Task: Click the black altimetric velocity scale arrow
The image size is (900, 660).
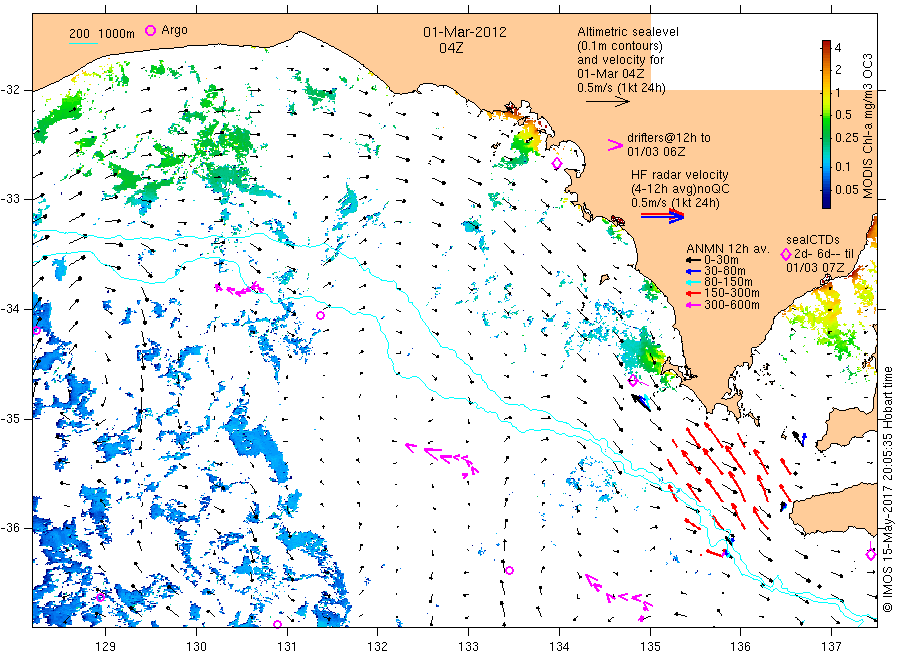Action: coord(608,102)
